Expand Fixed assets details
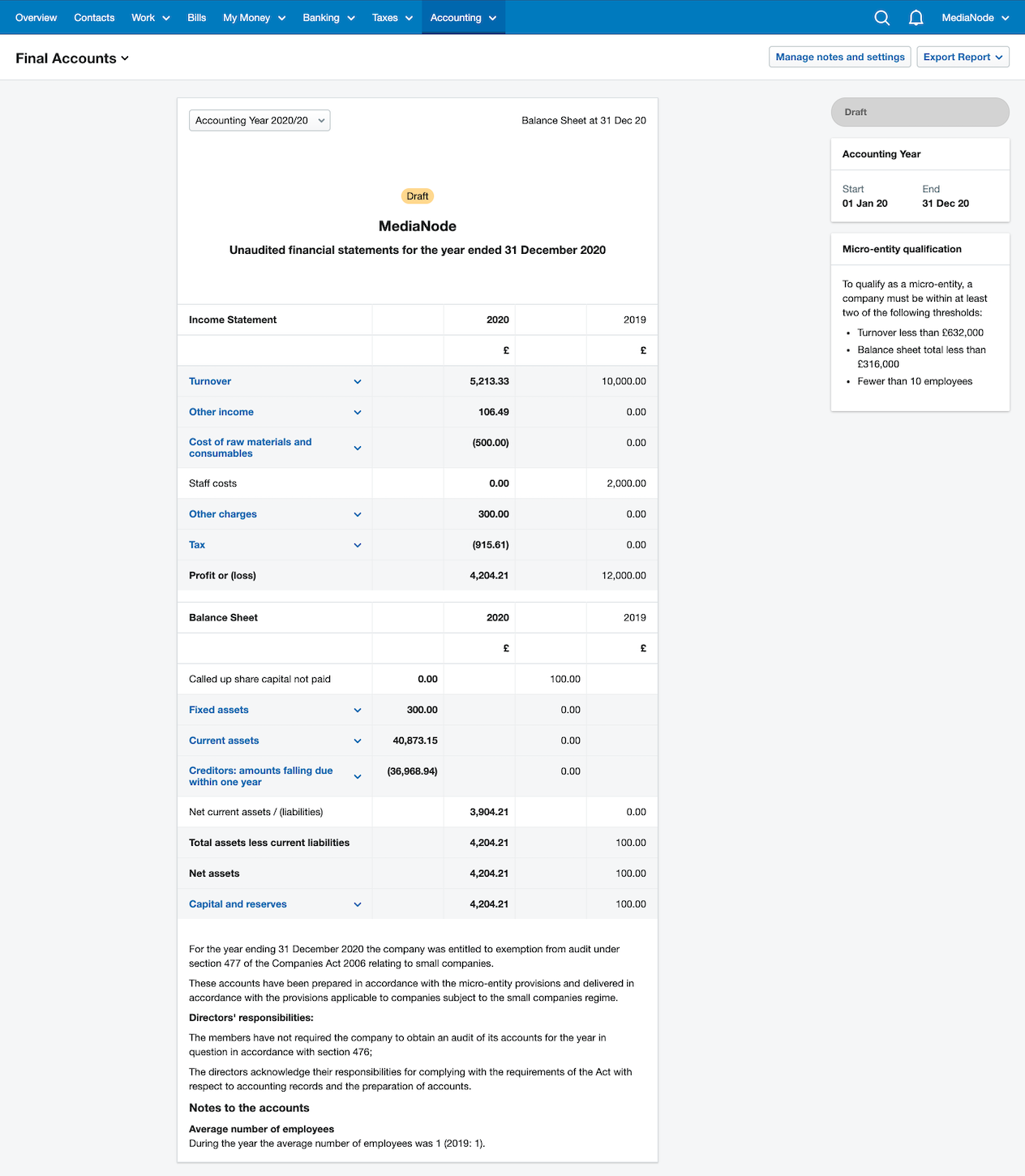This screenshot has height=1176, width=1025. pos(357,710)
